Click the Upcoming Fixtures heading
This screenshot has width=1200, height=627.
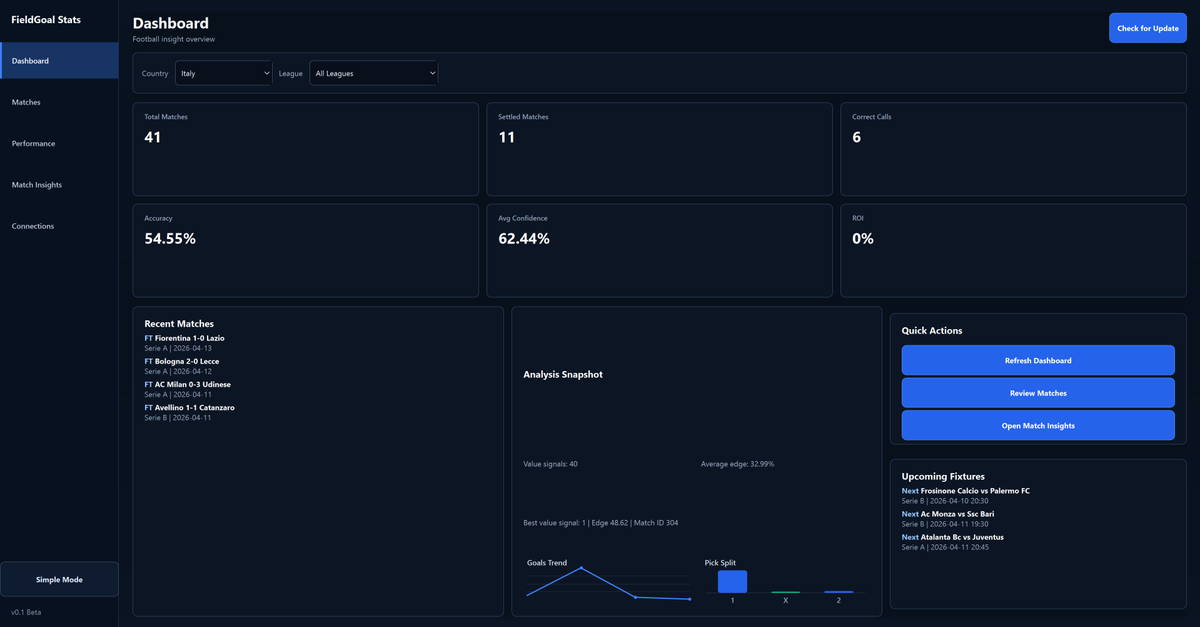943,477
